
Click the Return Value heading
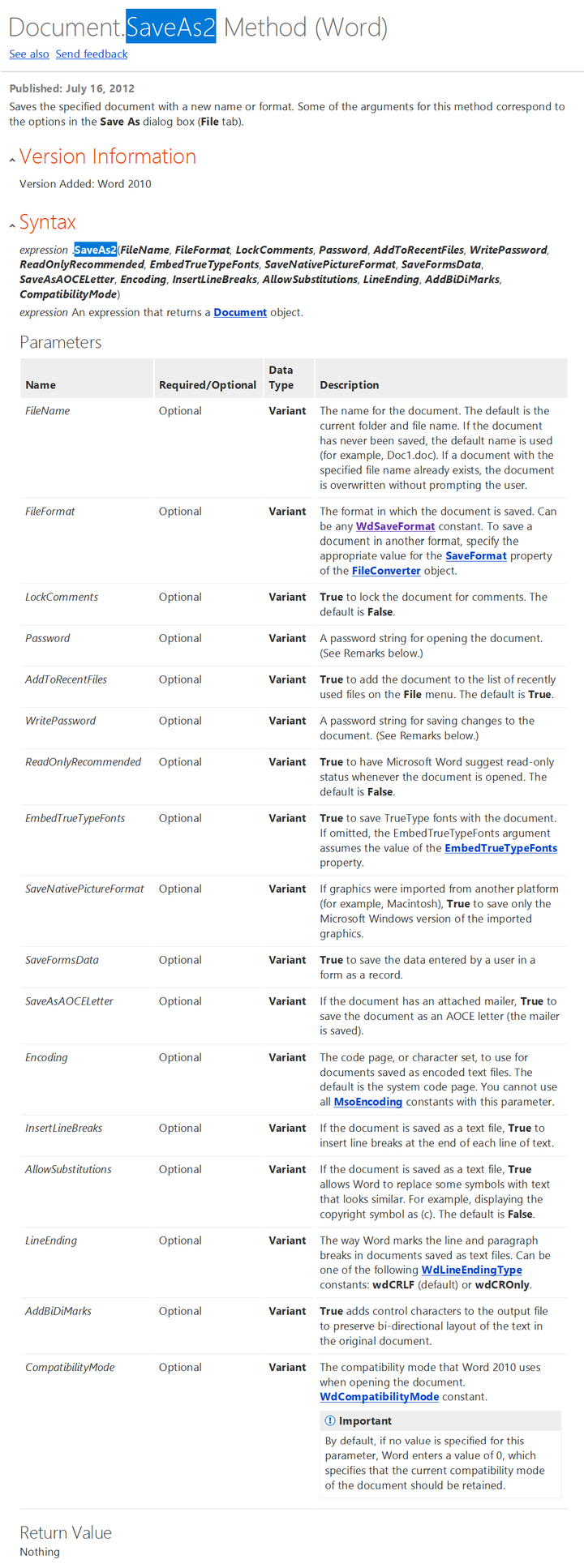66,1532
